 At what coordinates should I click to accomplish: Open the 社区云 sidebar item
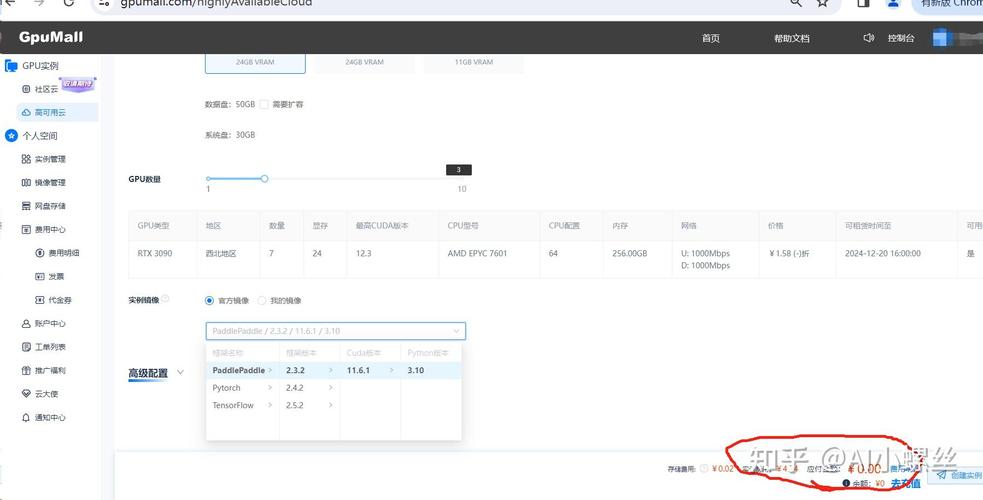click(x=46, y=89)
